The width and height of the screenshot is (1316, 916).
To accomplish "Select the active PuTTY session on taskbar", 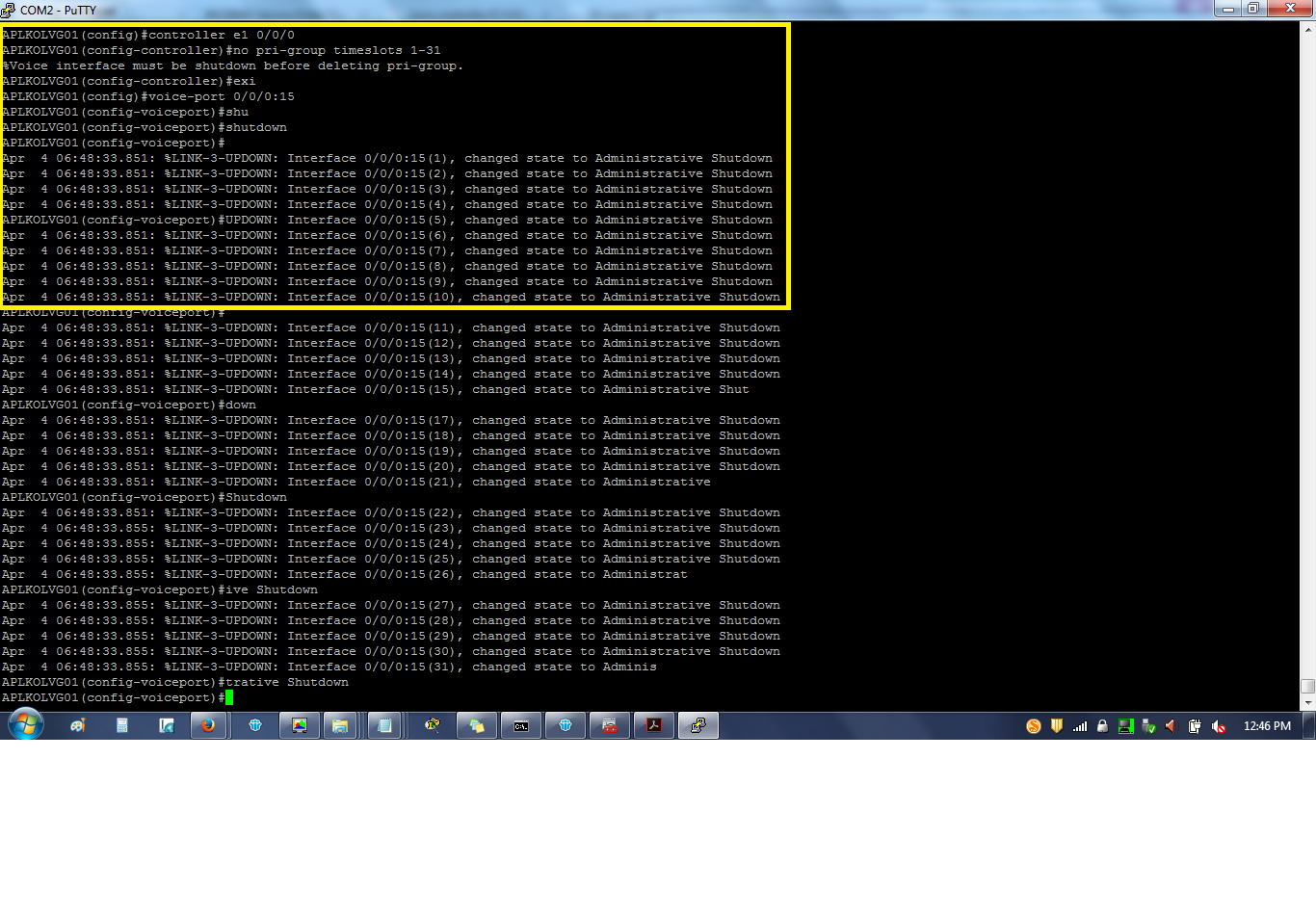I will pyautogui.click(x=698, y=725).
